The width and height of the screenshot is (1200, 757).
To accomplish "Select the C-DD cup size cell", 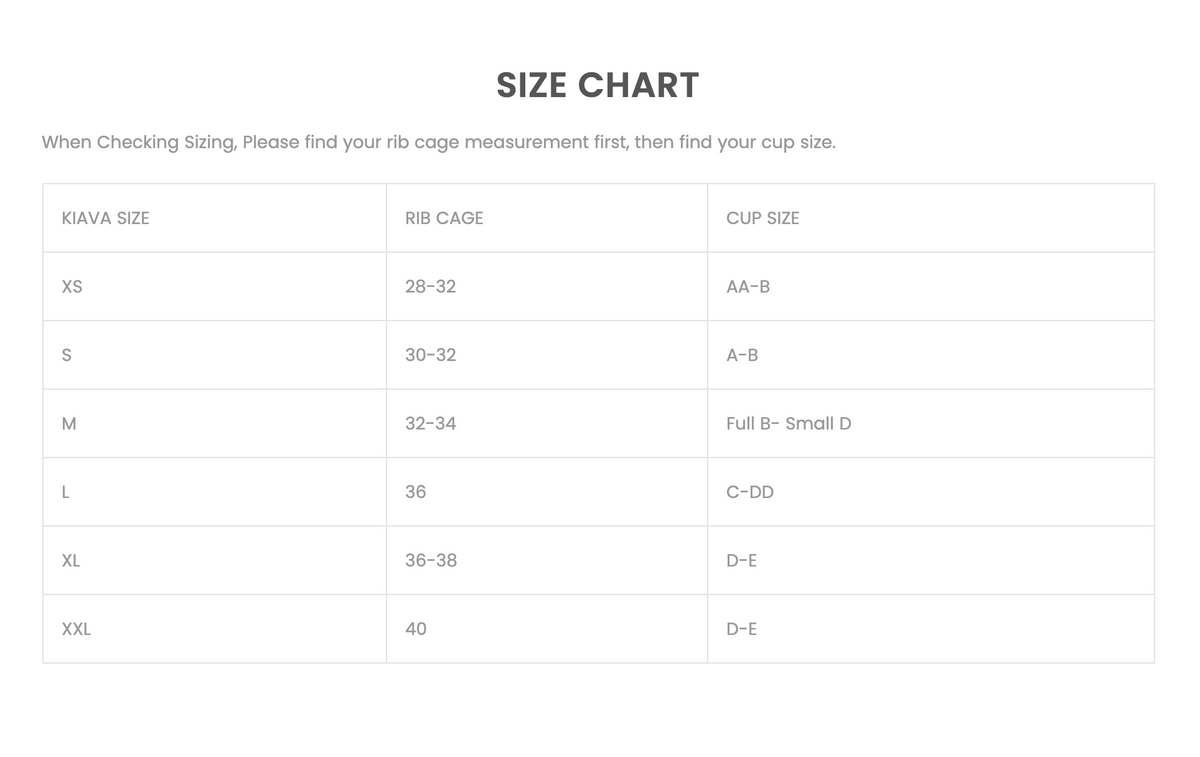I will (x=750, y=492).
